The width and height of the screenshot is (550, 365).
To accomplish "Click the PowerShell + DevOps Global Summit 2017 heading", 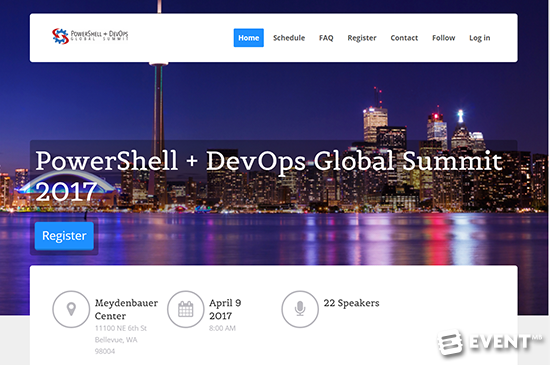I will tap(269, 176).
